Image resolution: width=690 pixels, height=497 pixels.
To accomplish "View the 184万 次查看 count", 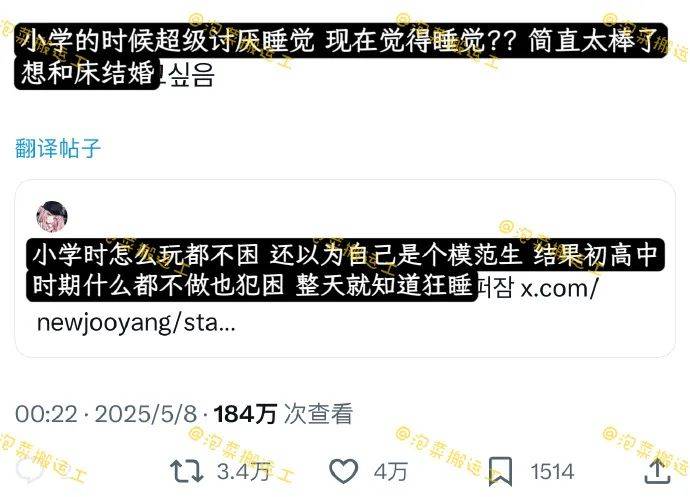I will (x=283, y=413).
